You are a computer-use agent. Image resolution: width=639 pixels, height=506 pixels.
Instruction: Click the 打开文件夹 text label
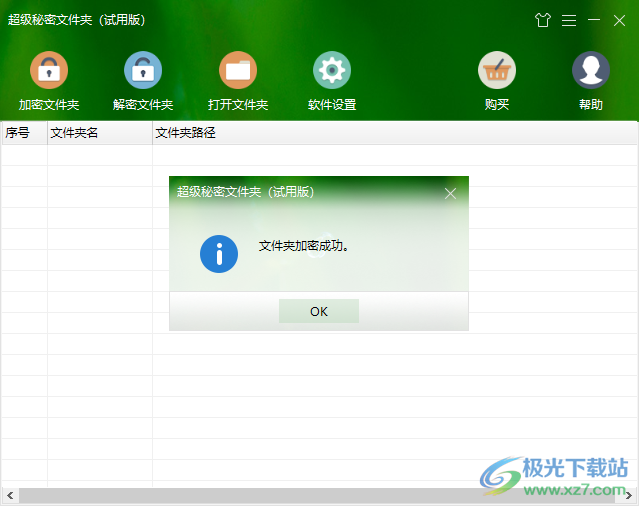[238, 105]
